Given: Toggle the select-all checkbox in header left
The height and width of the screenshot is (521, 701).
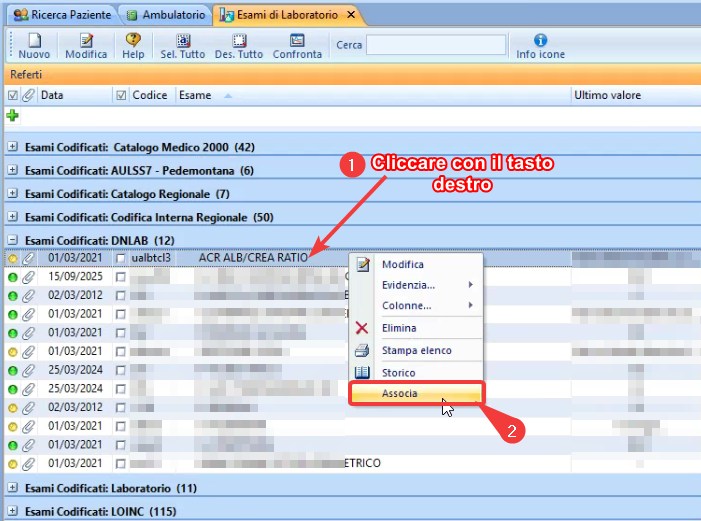Looking at the screenshot, I should tap(13, 95).
